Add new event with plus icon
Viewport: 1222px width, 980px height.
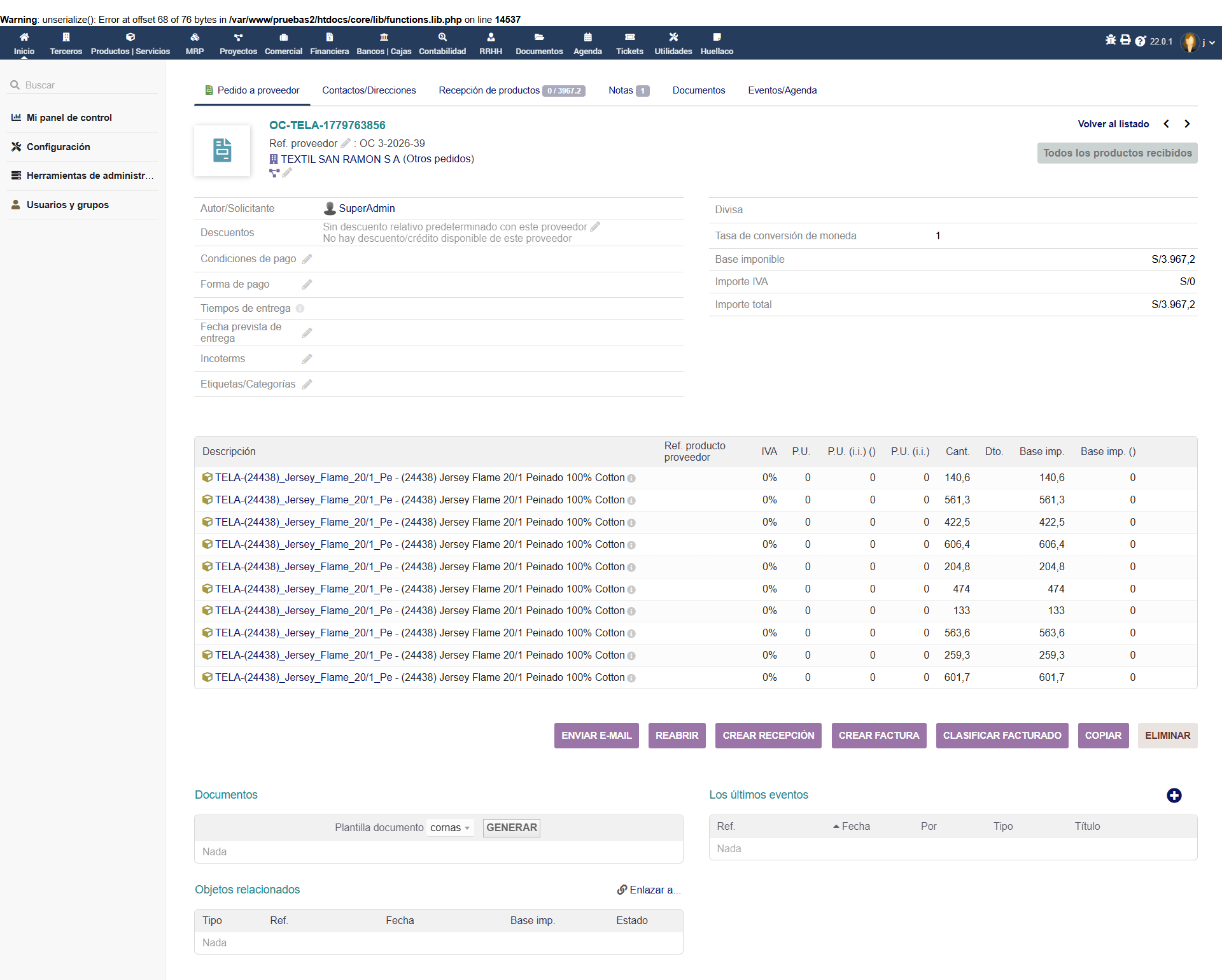(1174, 795)
